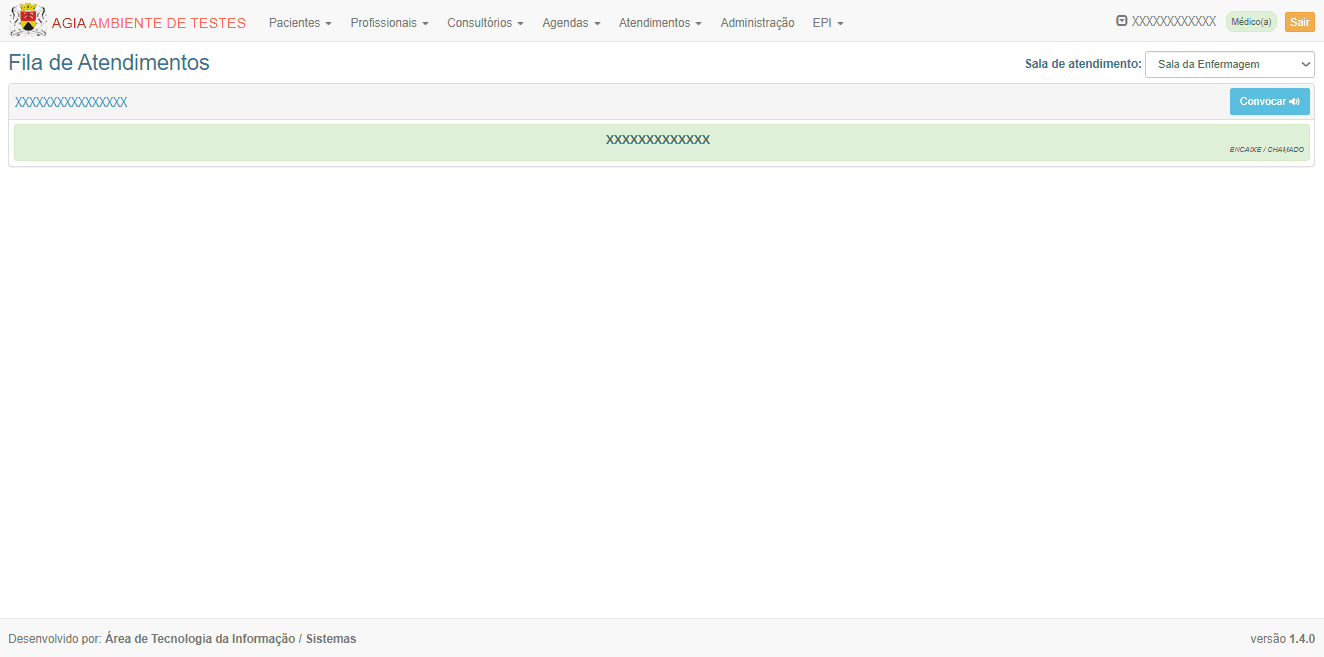Expand the EPI menu
The width and height of the screenshot is (1324, 657).
[x=828, y=23]
